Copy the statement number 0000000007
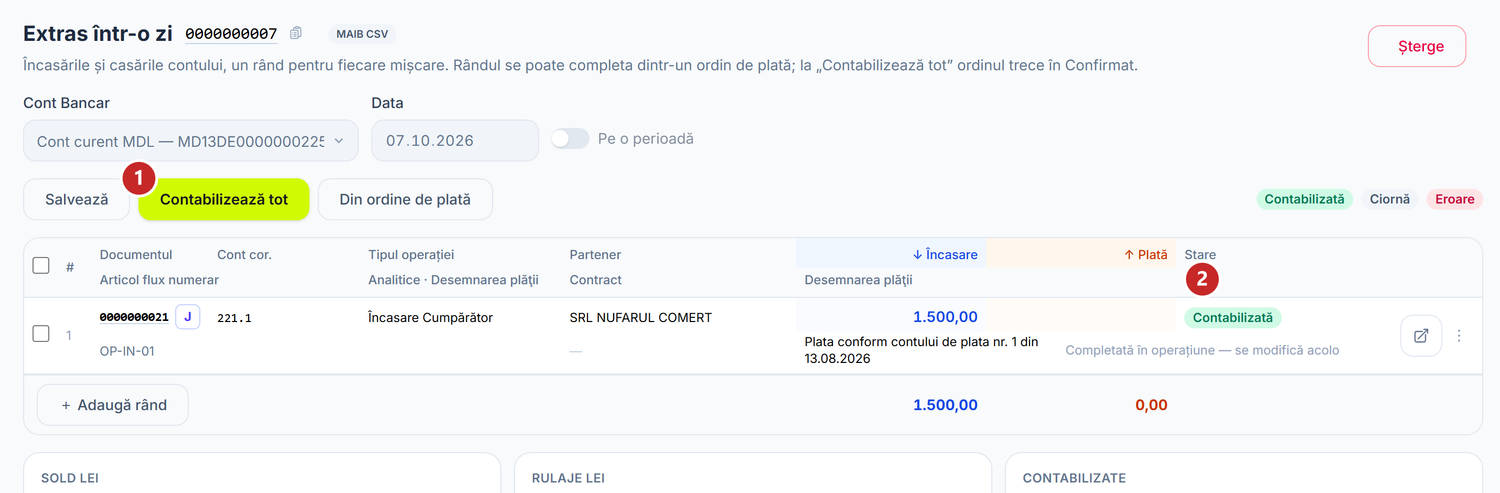 point(296,34)
